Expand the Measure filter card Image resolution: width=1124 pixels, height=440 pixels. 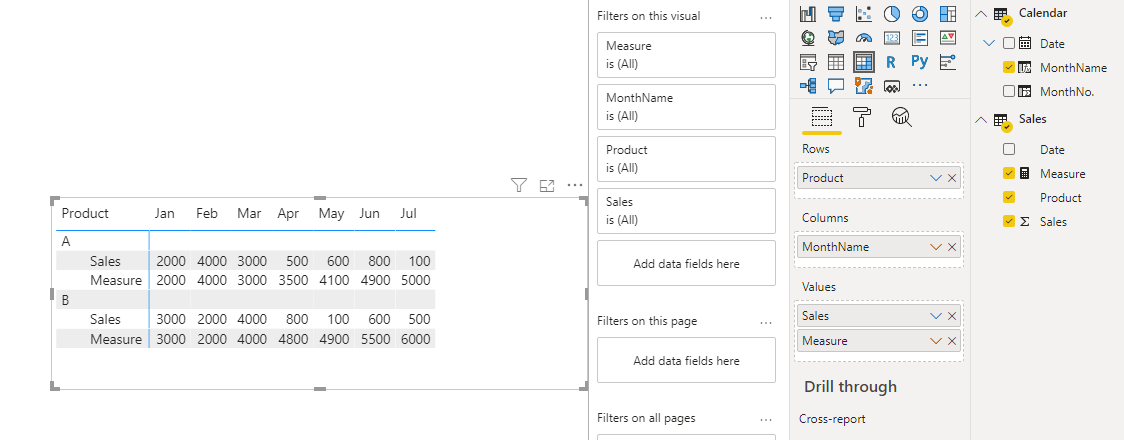point(686,54)
